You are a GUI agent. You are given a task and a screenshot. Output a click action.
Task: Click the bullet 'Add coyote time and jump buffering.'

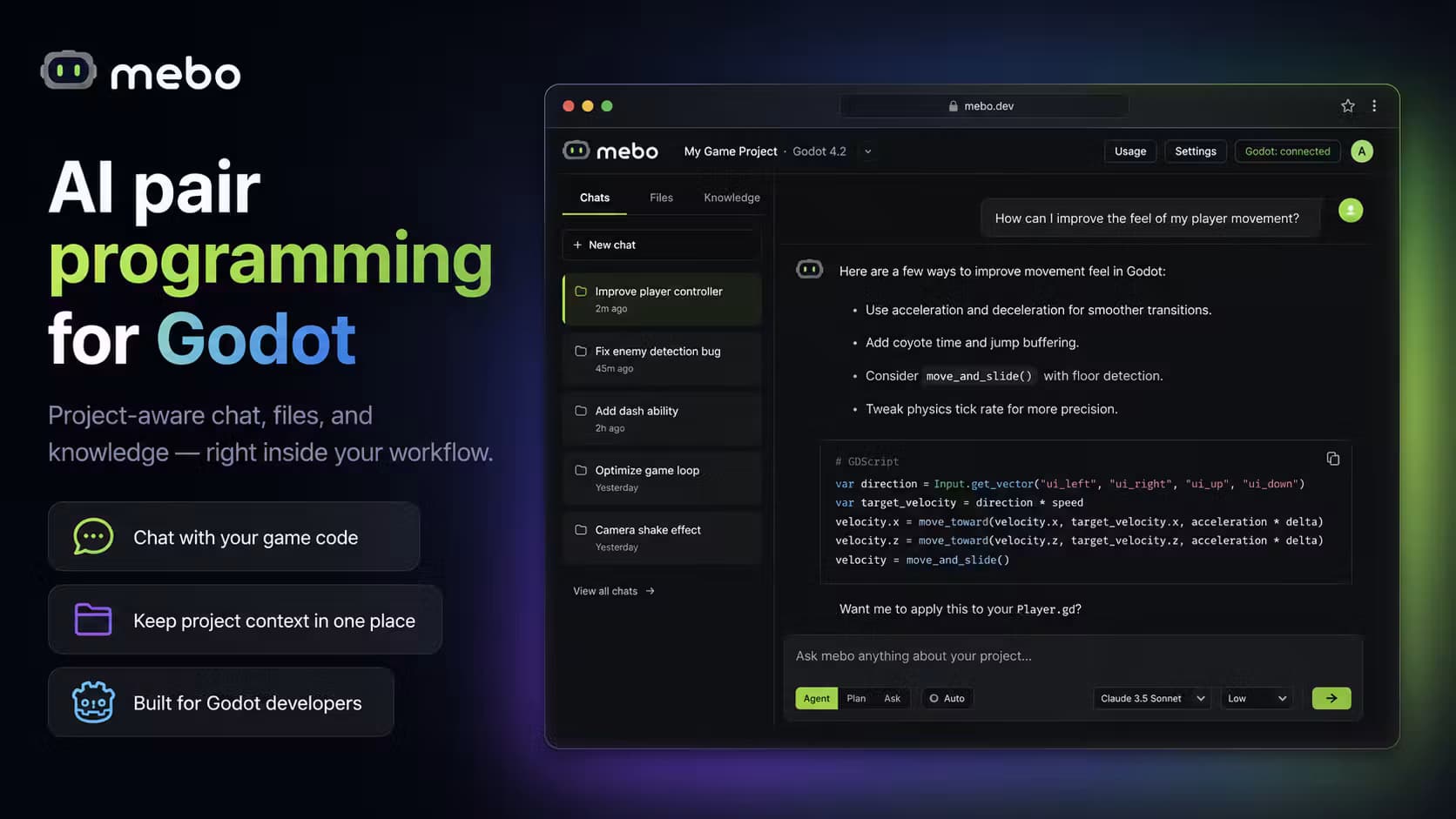(972, 343)
